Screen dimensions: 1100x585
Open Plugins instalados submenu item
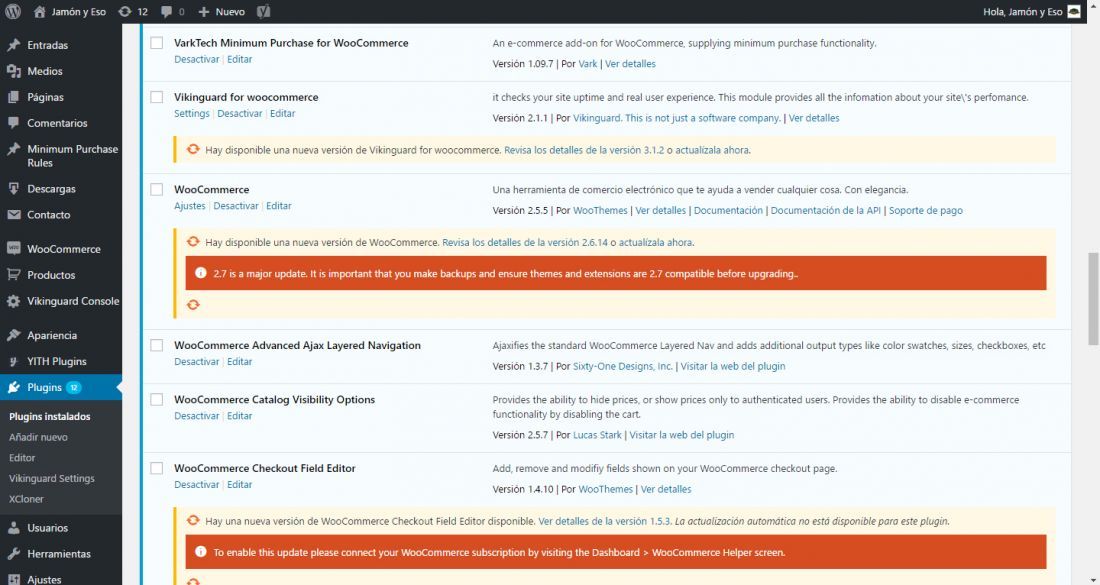[50, 416]
